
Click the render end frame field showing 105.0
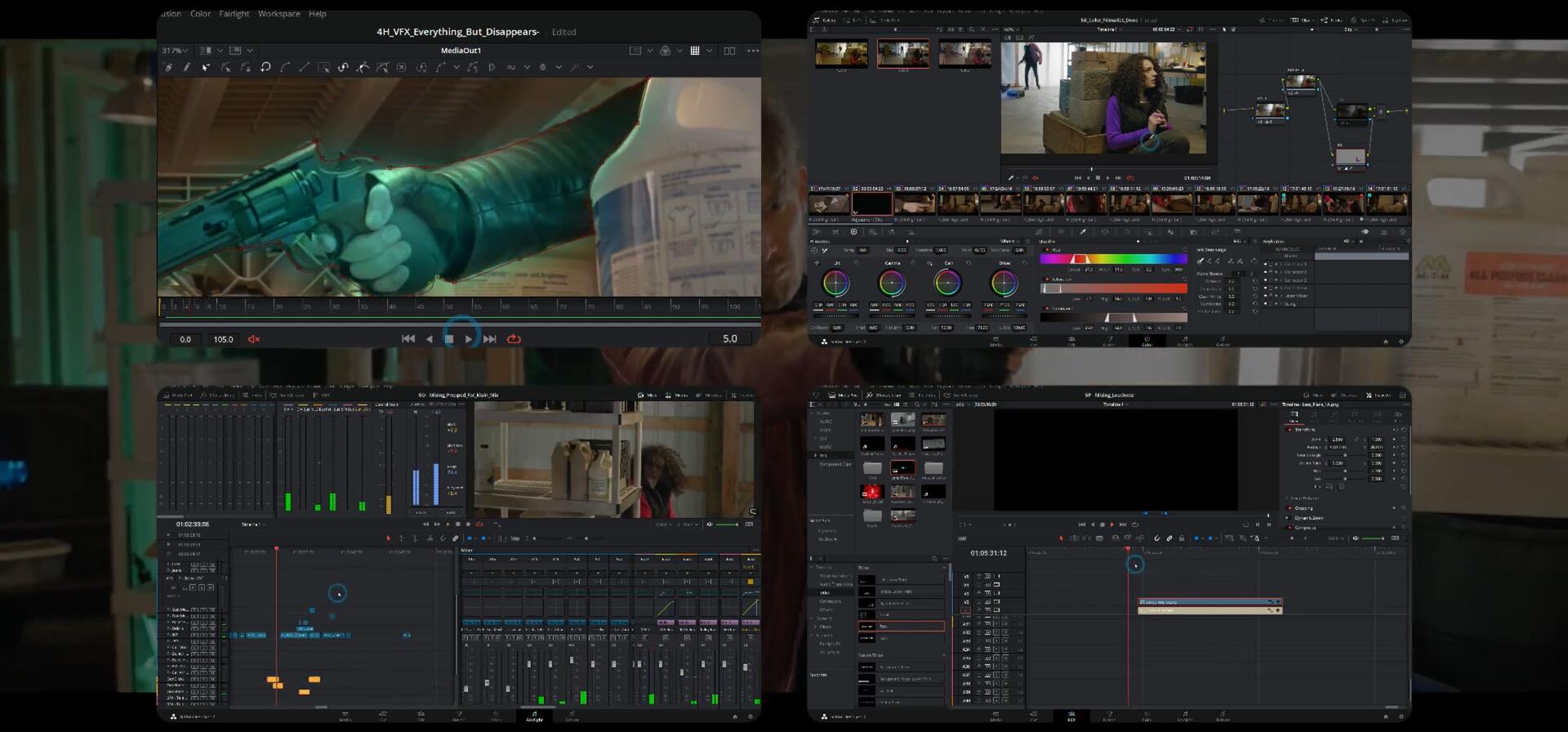[223, 339]
